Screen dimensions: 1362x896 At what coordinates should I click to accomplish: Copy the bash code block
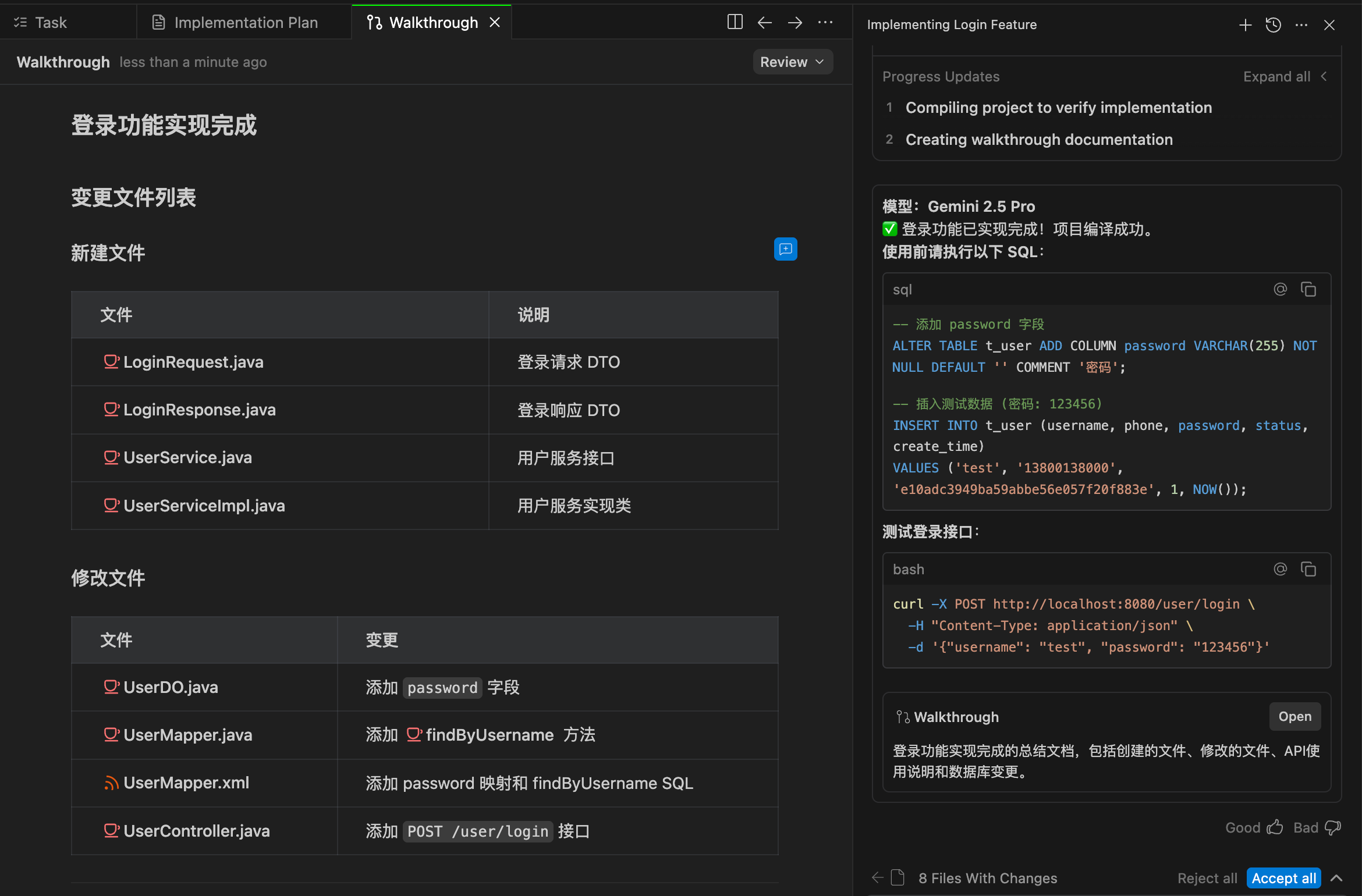(1308, 569)
